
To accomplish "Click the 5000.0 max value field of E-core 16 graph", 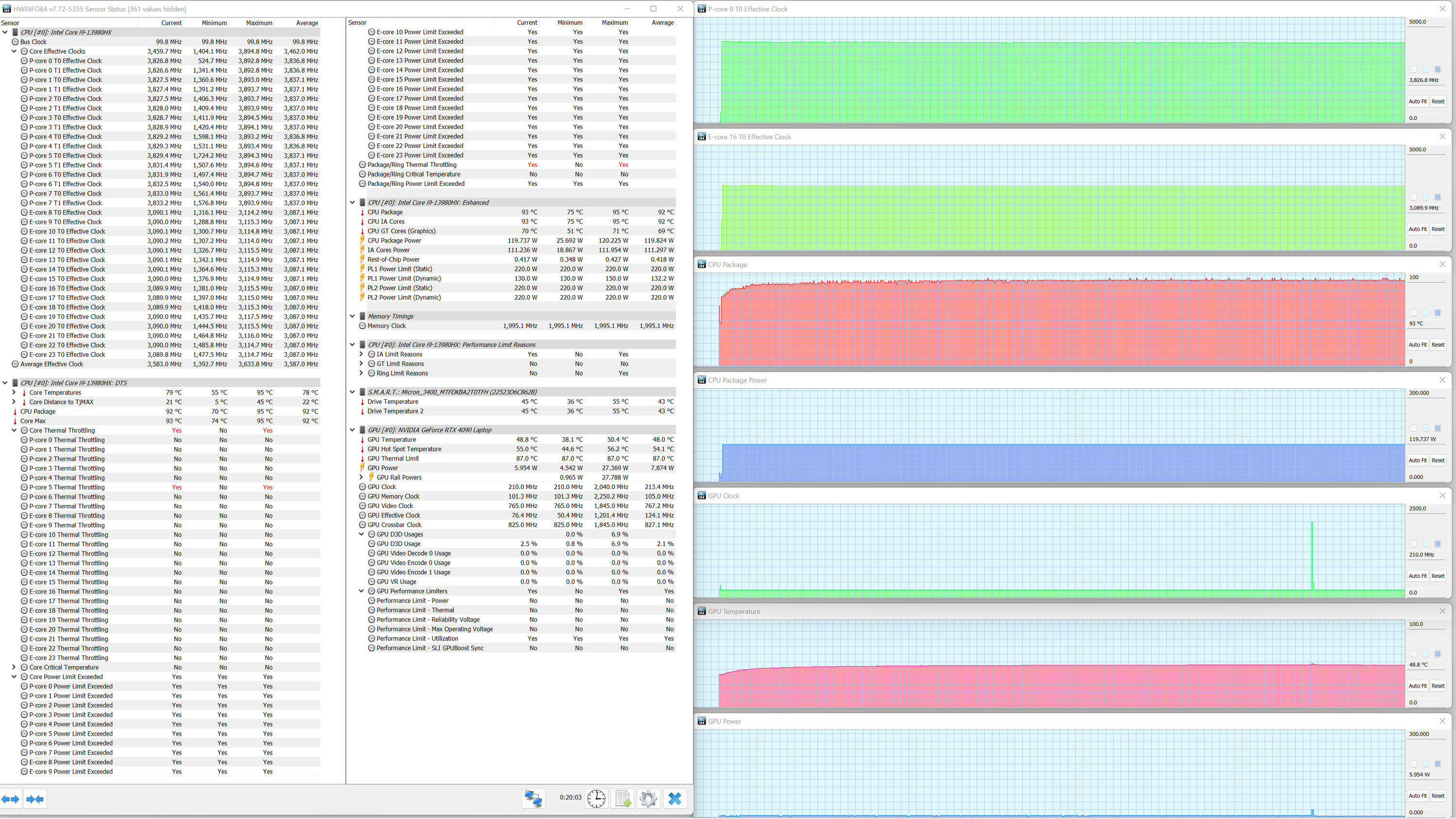I will (x=1424, y=150).
